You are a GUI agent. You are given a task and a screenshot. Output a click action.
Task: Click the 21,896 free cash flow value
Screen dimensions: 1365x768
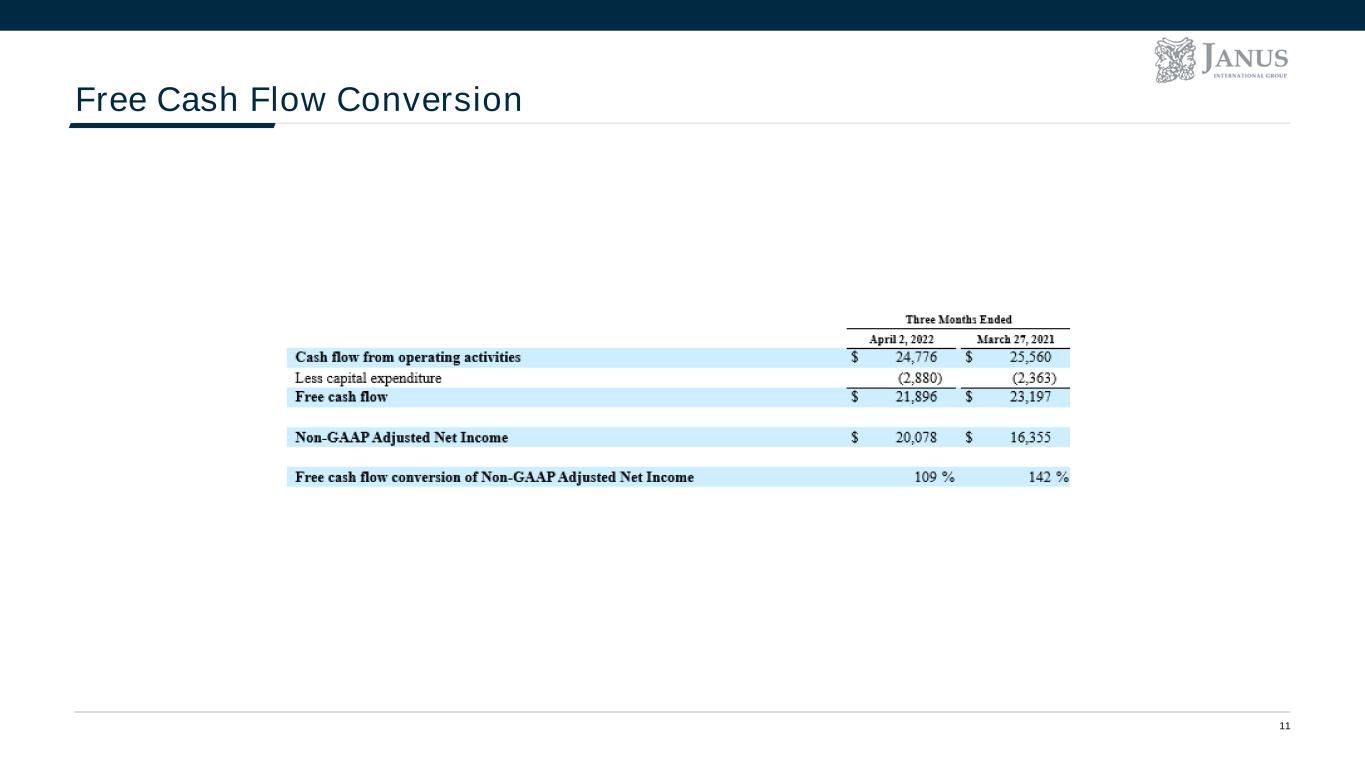click(x=916, y=397)
